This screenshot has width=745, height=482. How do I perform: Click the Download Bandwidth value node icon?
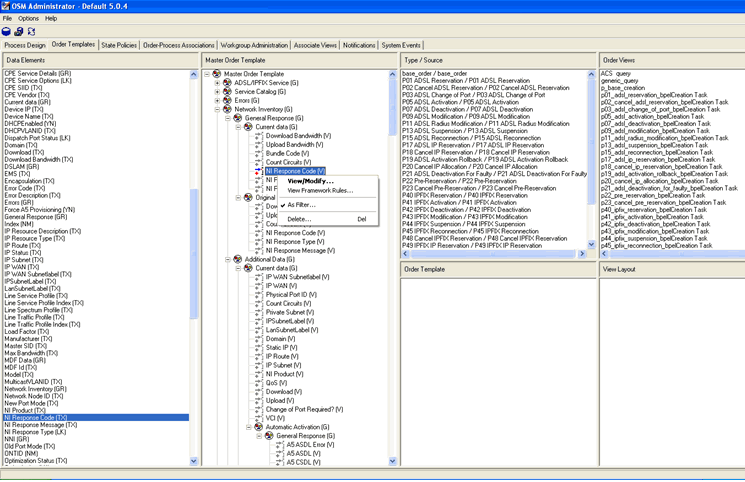click(258, 136)
